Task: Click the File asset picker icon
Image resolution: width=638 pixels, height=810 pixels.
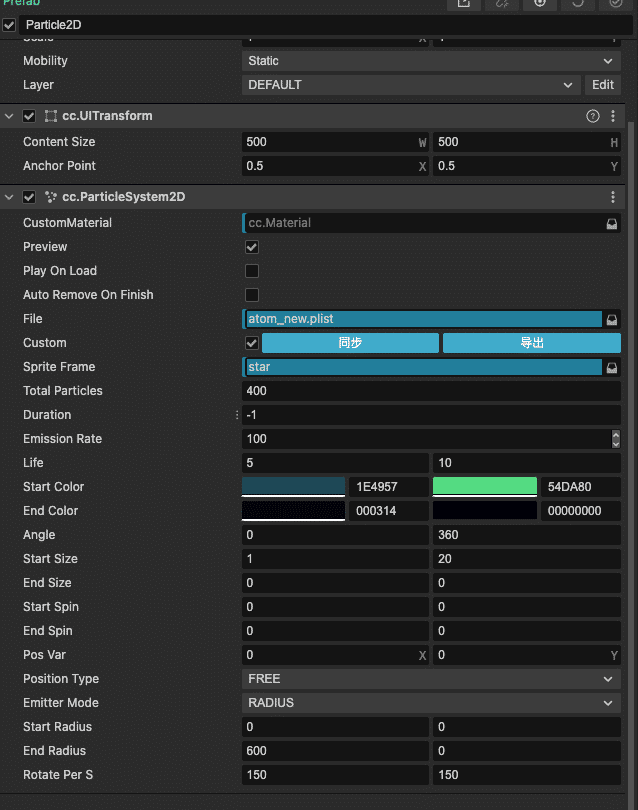Action: tap(612, 320)
